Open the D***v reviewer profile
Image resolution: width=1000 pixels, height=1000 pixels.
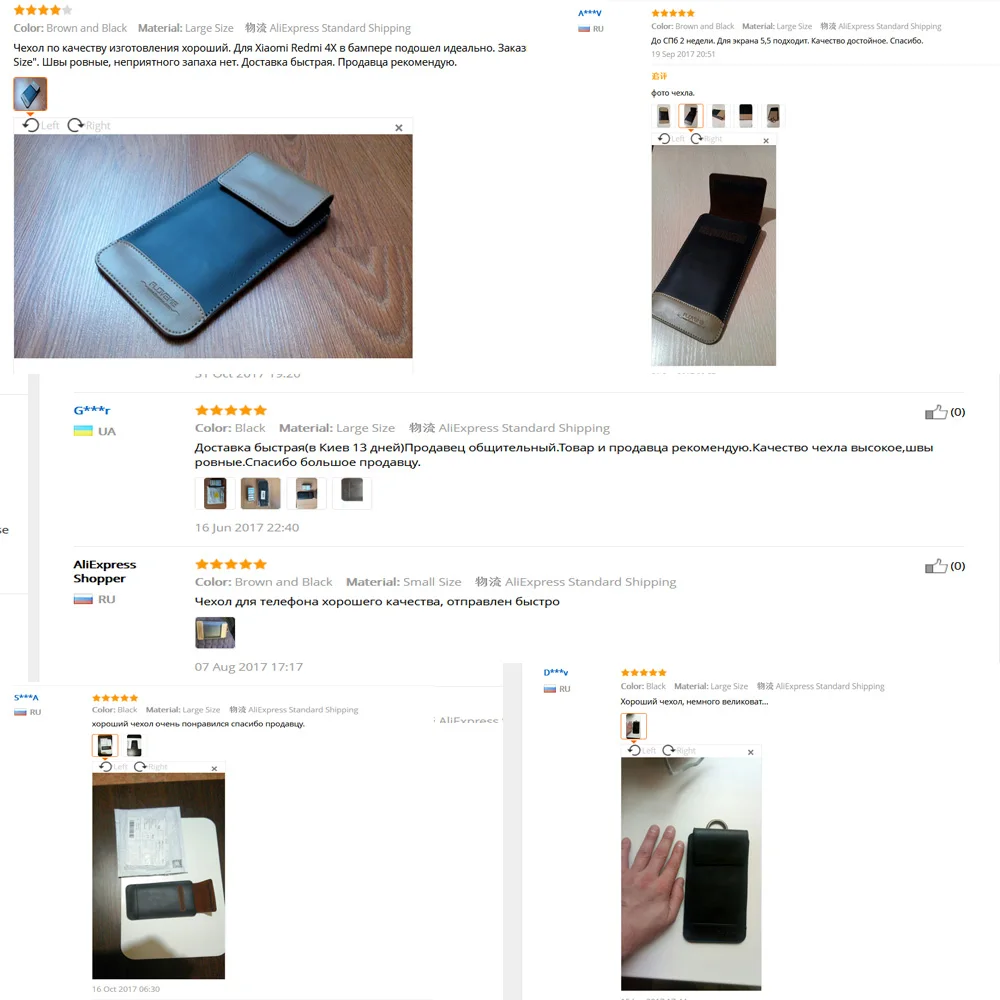pyautogui.click(x=555, y=672)
